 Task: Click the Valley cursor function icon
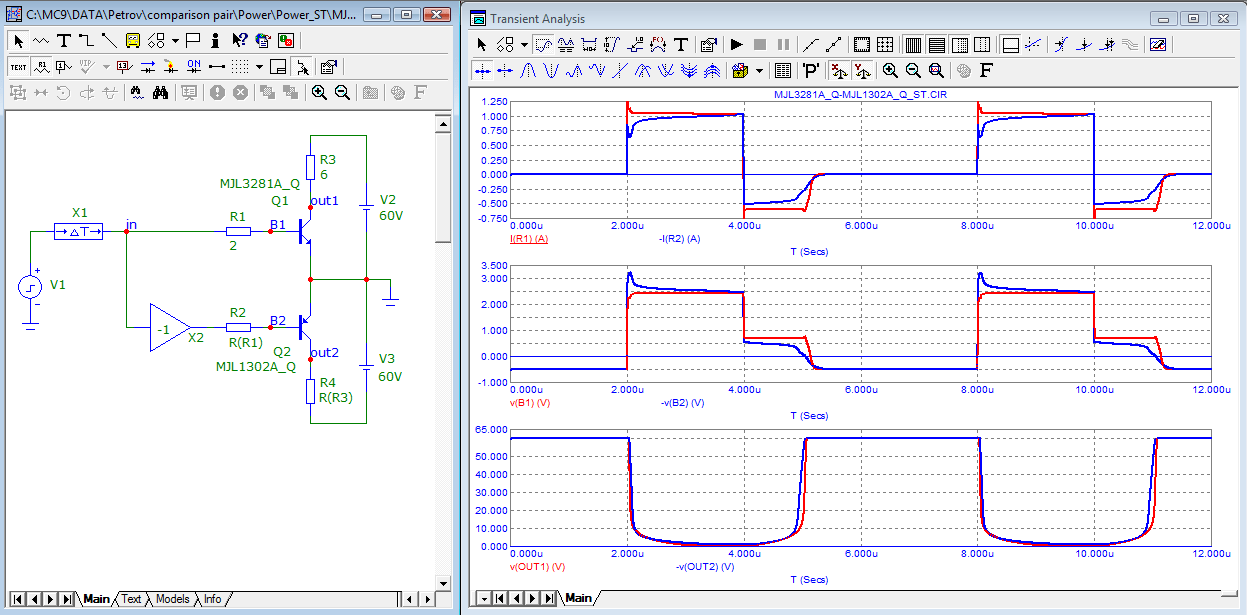tap(551, 71)
